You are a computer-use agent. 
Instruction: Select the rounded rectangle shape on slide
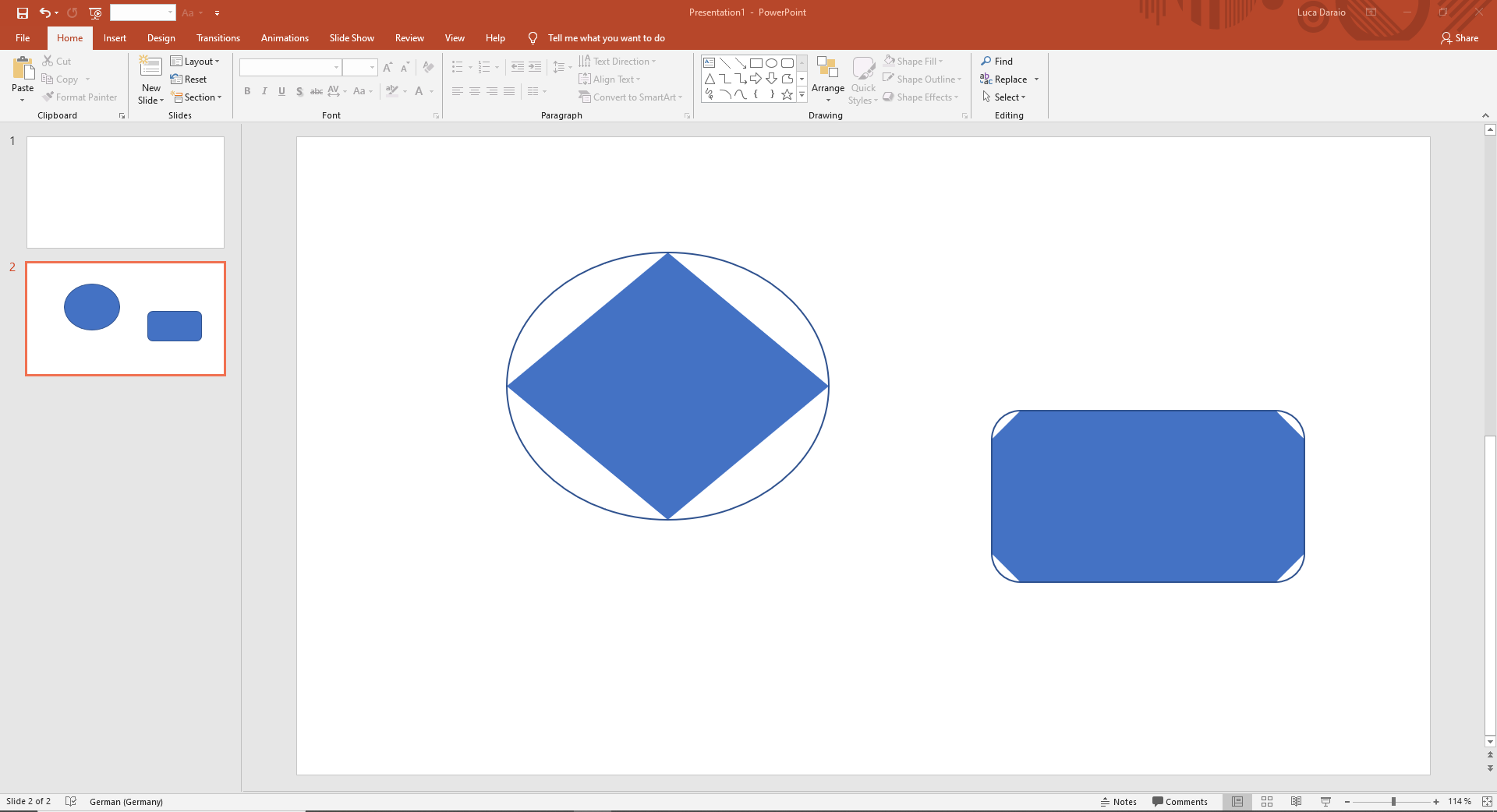tap(1148, 496)
